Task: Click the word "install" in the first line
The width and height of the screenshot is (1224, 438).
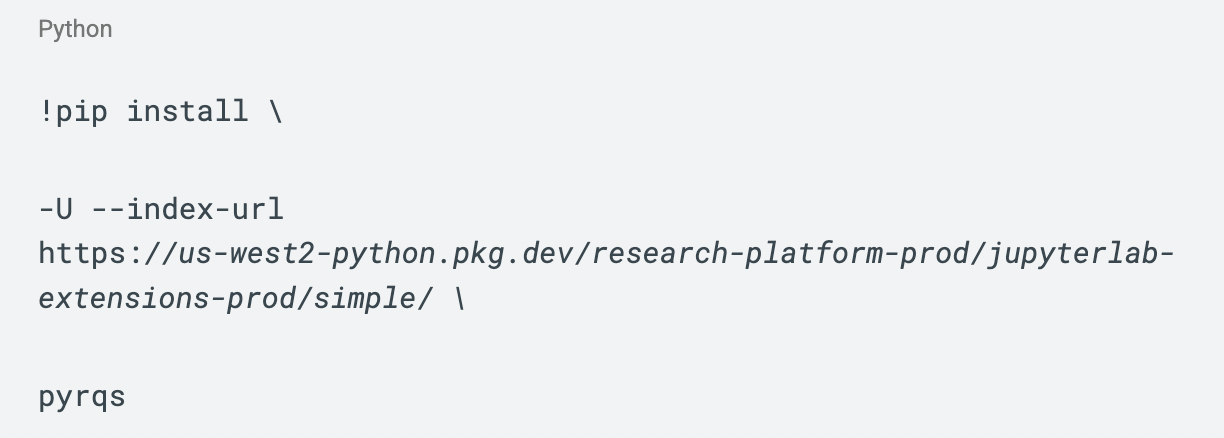Action: click(x=187, y=111)
